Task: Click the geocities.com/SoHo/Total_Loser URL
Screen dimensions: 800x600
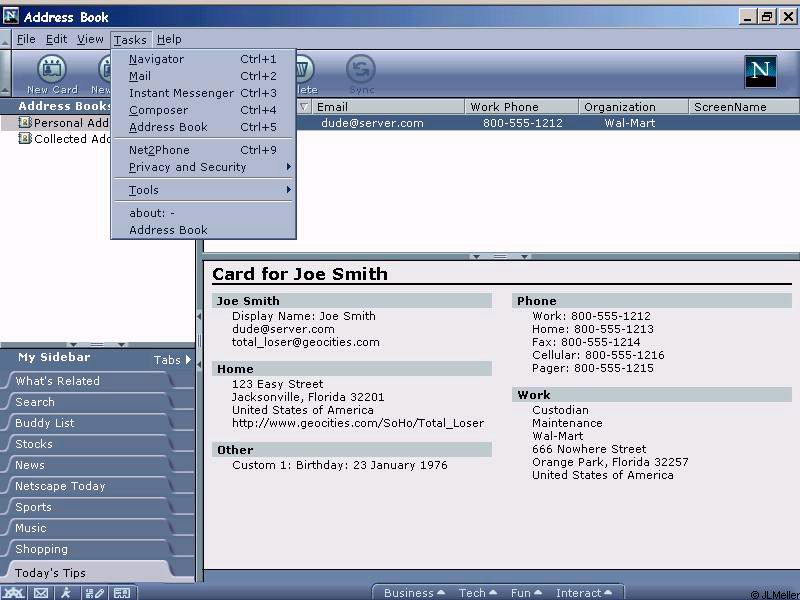Action: [358, 423]
